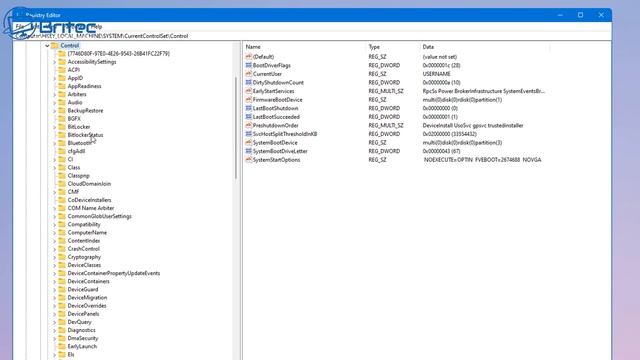Select the DeviceContainerPropertyUpdateEvents key
The width and height of the screenshot is (640, 360).
(x=113, y=273)
